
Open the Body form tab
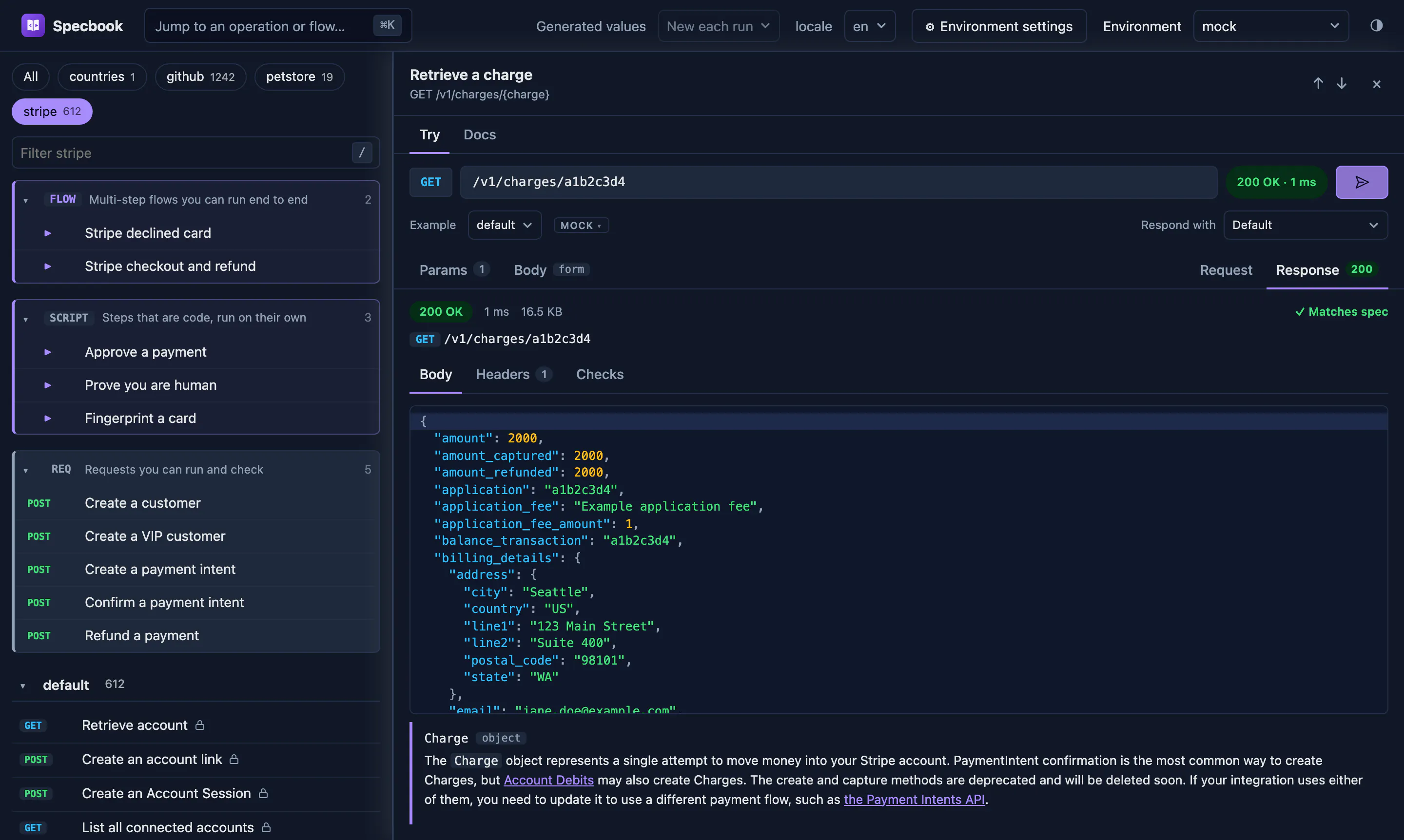pos(551,269)
